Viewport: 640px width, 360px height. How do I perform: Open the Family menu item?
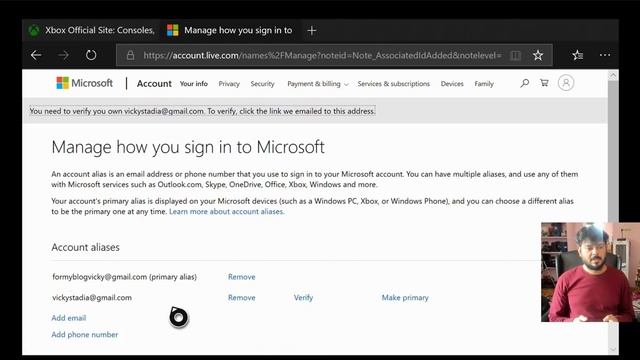[x=484, y=84]
